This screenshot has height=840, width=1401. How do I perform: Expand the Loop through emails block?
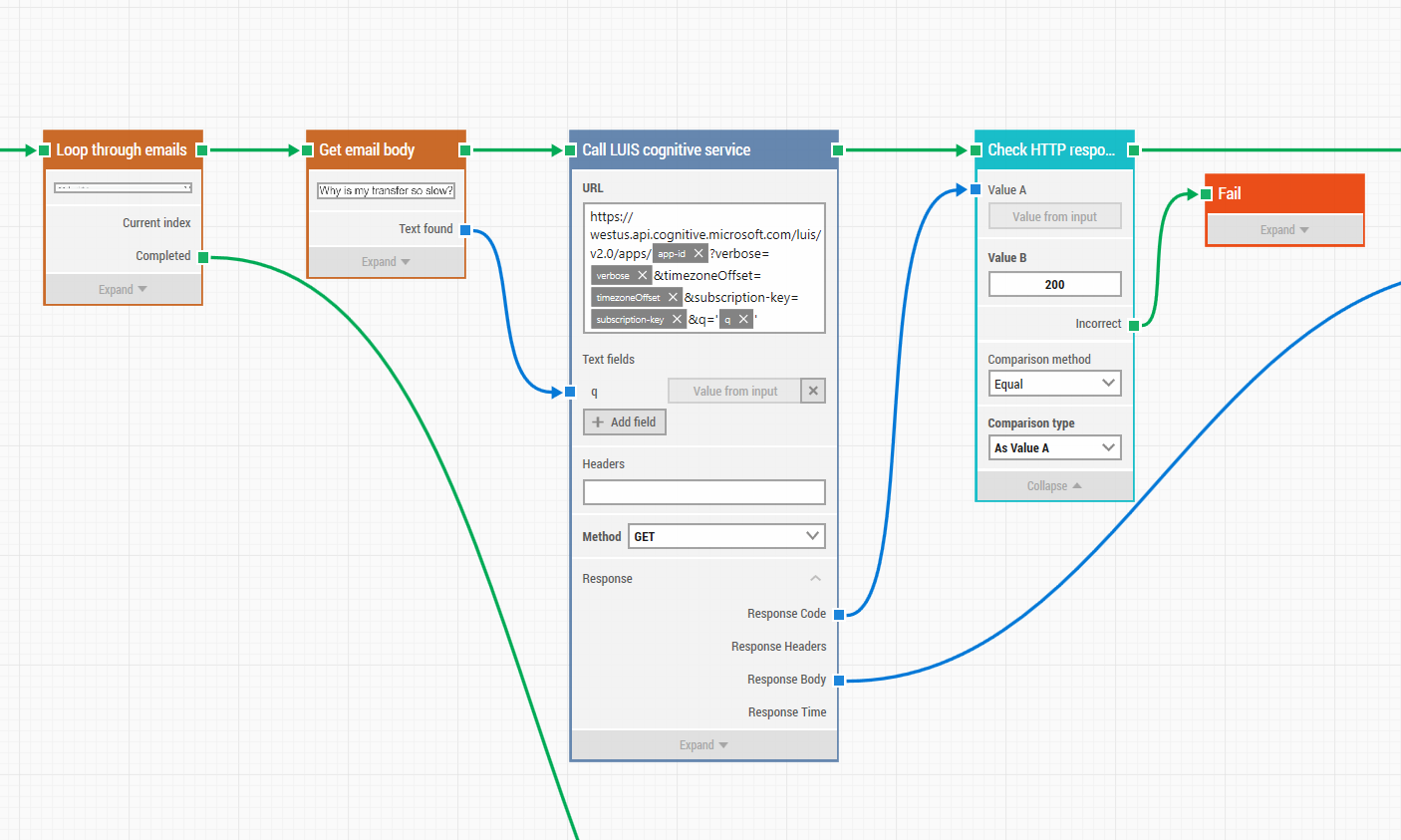pyautogui.click(x=123, y=290)
